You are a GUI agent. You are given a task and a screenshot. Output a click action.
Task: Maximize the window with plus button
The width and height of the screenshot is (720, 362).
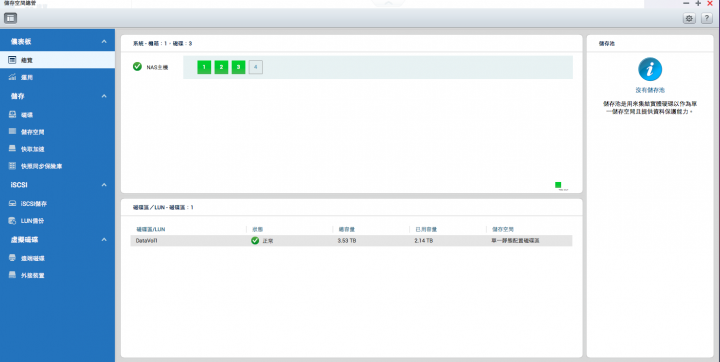[x=698, y=3]
